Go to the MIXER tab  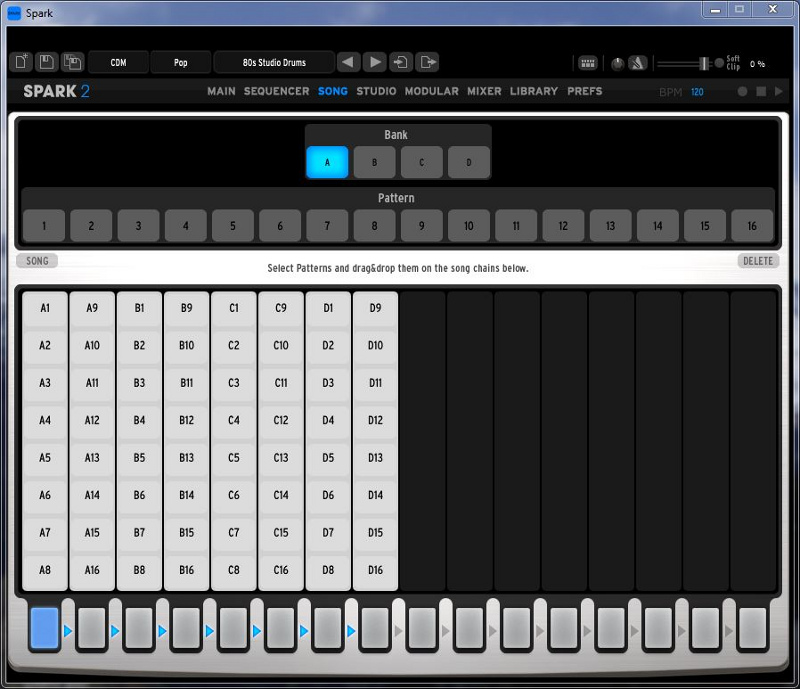click(484, 91)
